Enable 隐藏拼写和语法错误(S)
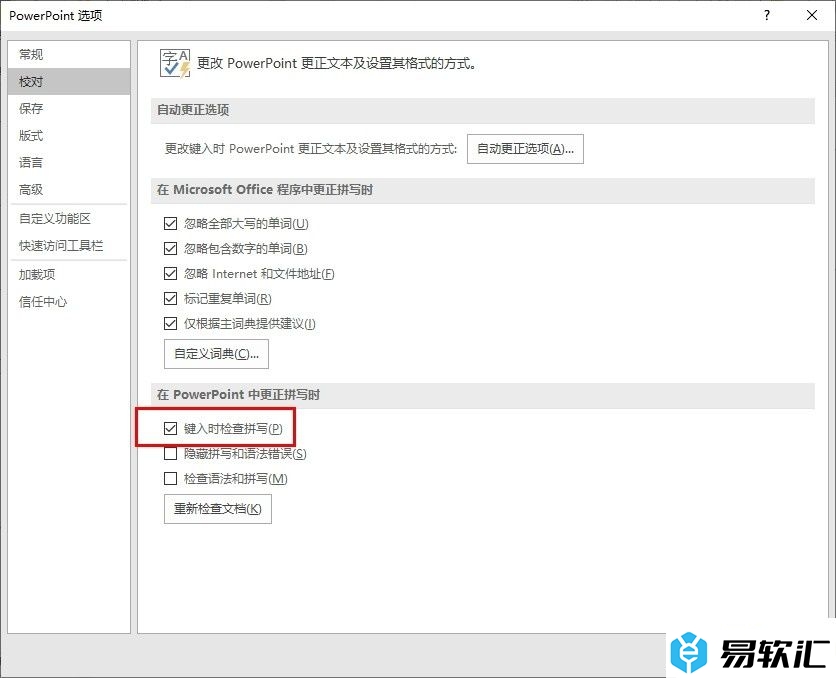836x678 pixels. coord(171,454)
